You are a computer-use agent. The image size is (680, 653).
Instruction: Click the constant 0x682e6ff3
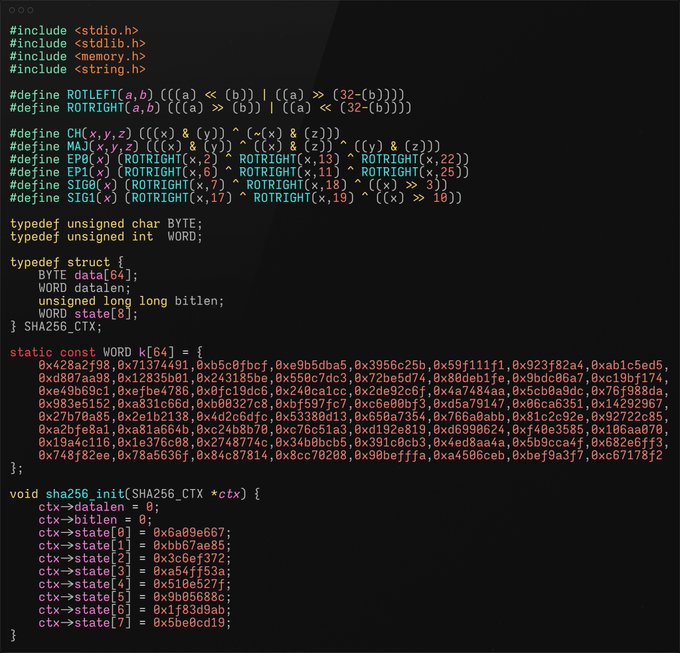[x=627, y=443]
